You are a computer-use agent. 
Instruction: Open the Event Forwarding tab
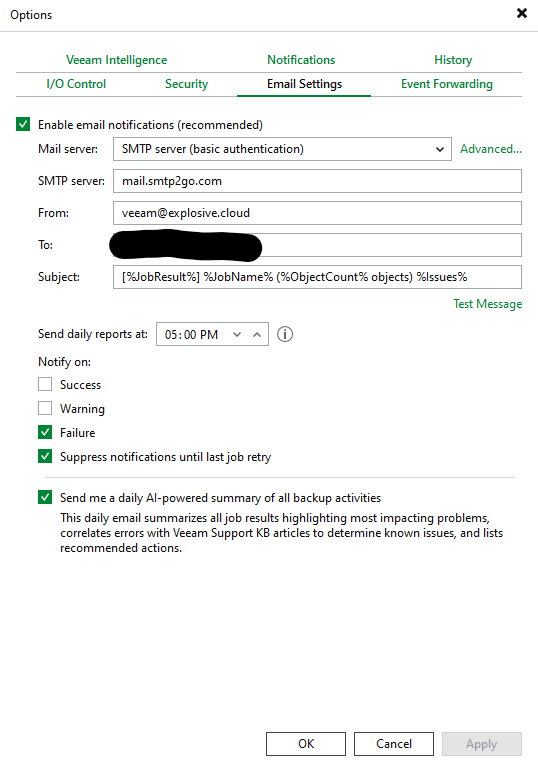pos(447,84)
